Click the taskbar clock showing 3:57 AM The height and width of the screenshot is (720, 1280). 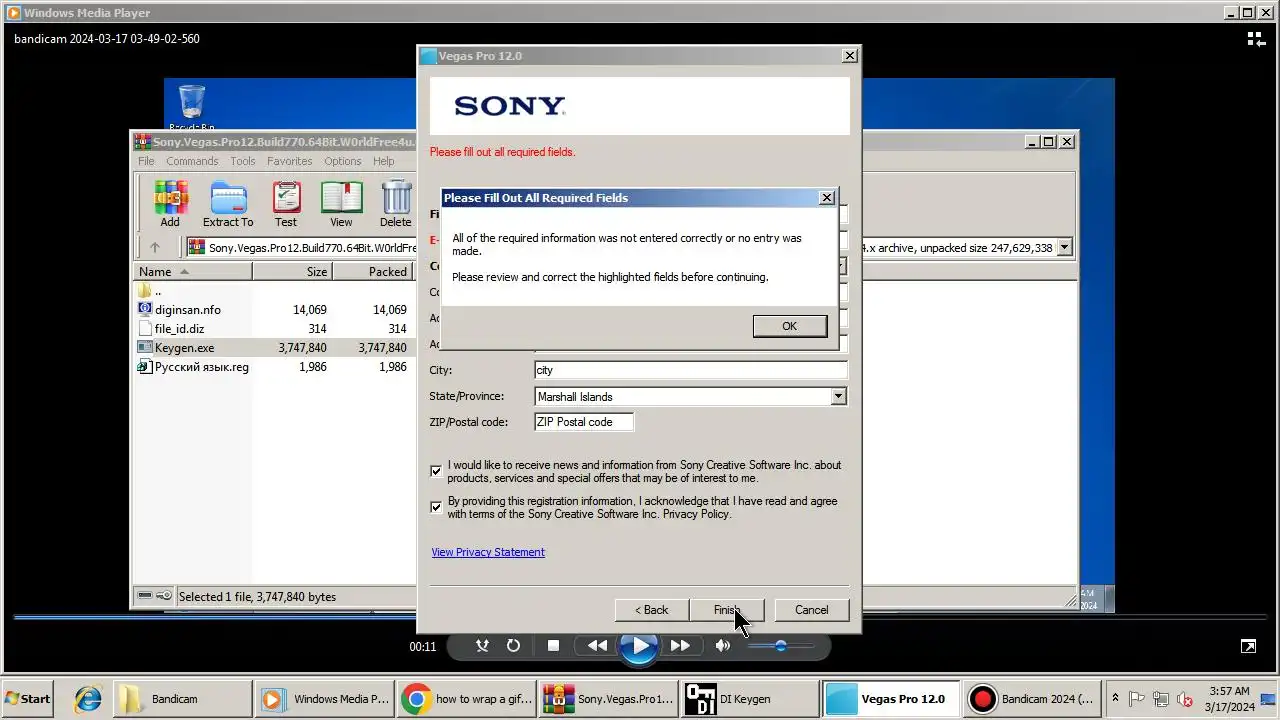tap(1229, 699)
